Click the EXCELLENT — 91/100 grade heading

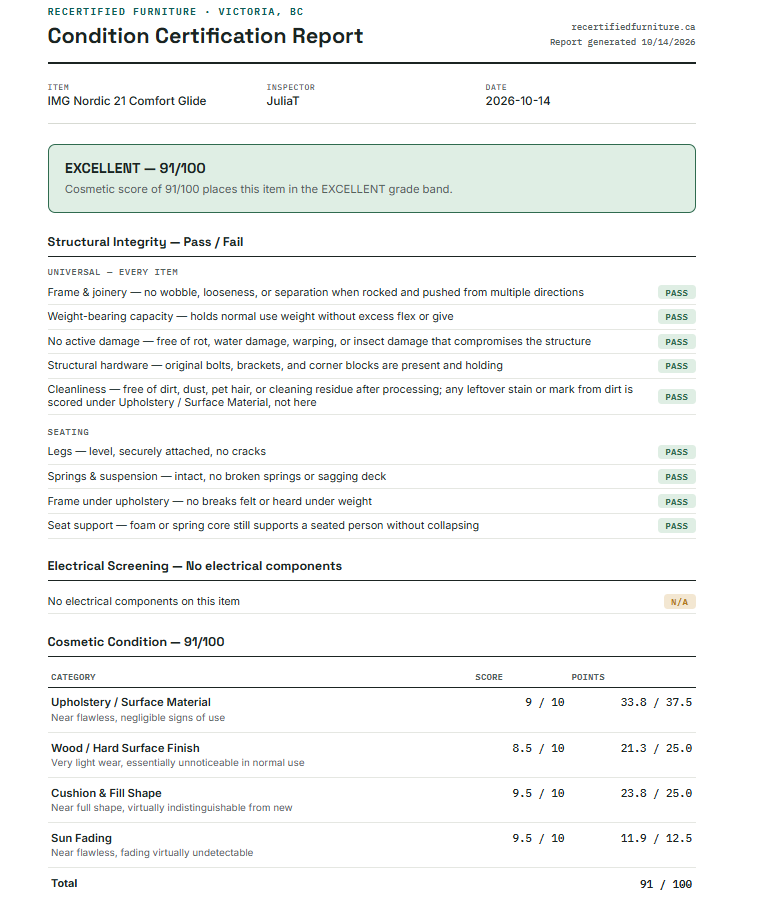pos(135,168)
